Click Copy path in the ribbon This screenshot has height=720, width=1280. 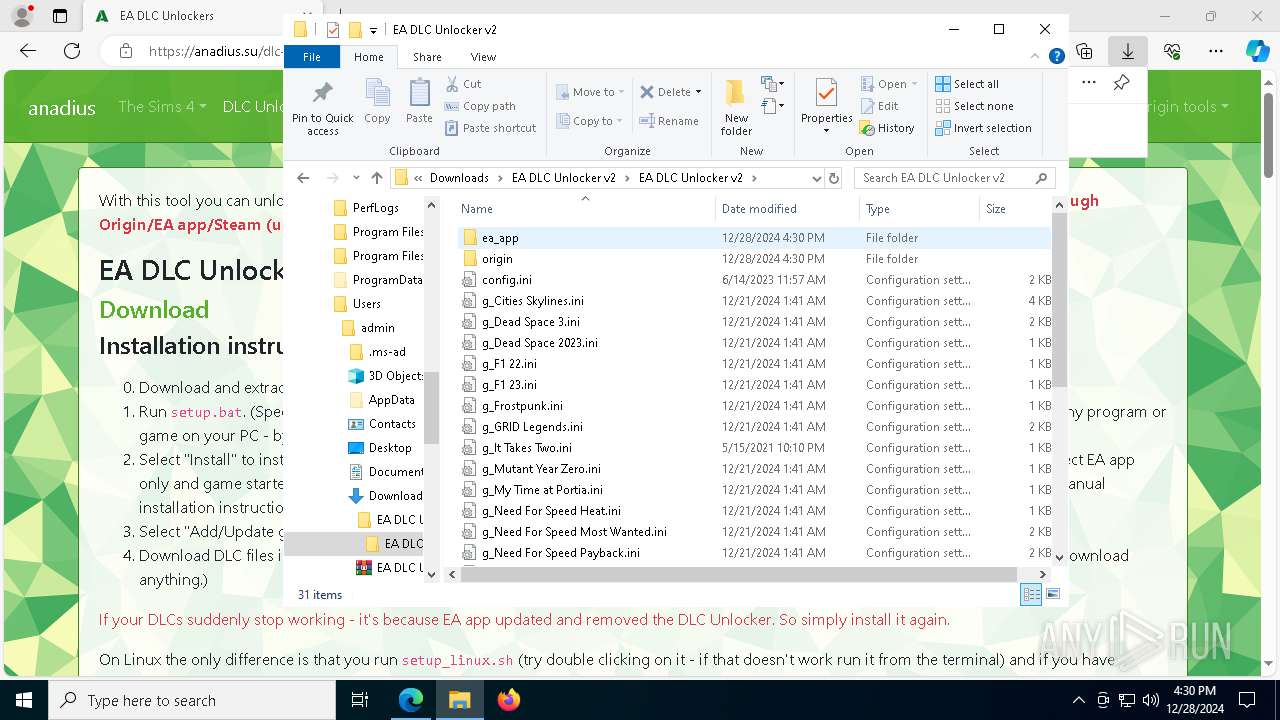click(x=480, y=106)
